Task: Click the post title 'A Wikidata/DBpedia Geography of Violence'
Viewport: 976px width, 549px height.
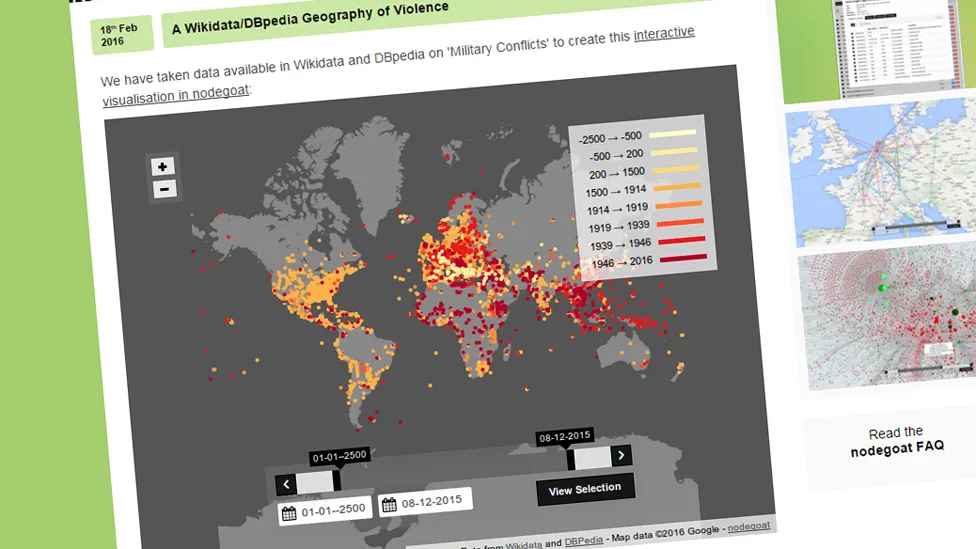Action: click(310, 18)
